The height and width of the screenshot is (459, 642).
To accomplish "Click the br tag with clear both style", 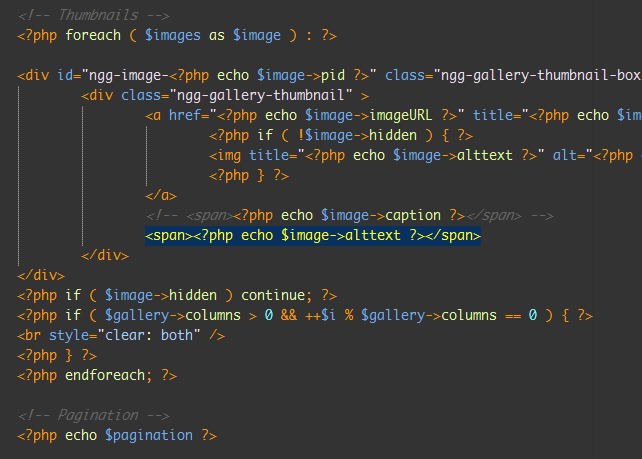I will (x=120, y=335).
